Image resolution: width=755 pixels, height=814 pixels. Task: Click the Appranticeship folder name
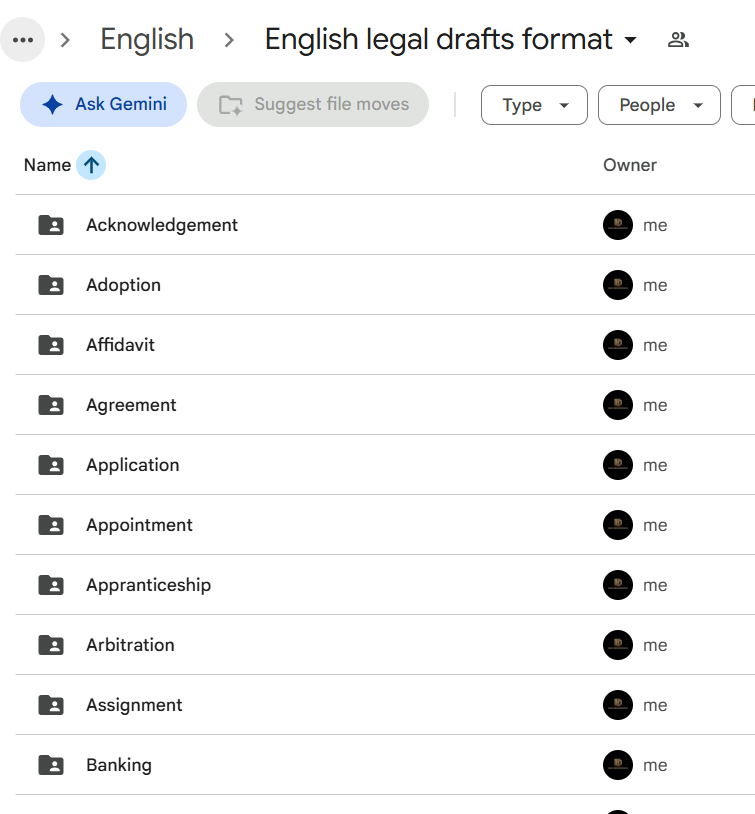[x=149, y=586]
